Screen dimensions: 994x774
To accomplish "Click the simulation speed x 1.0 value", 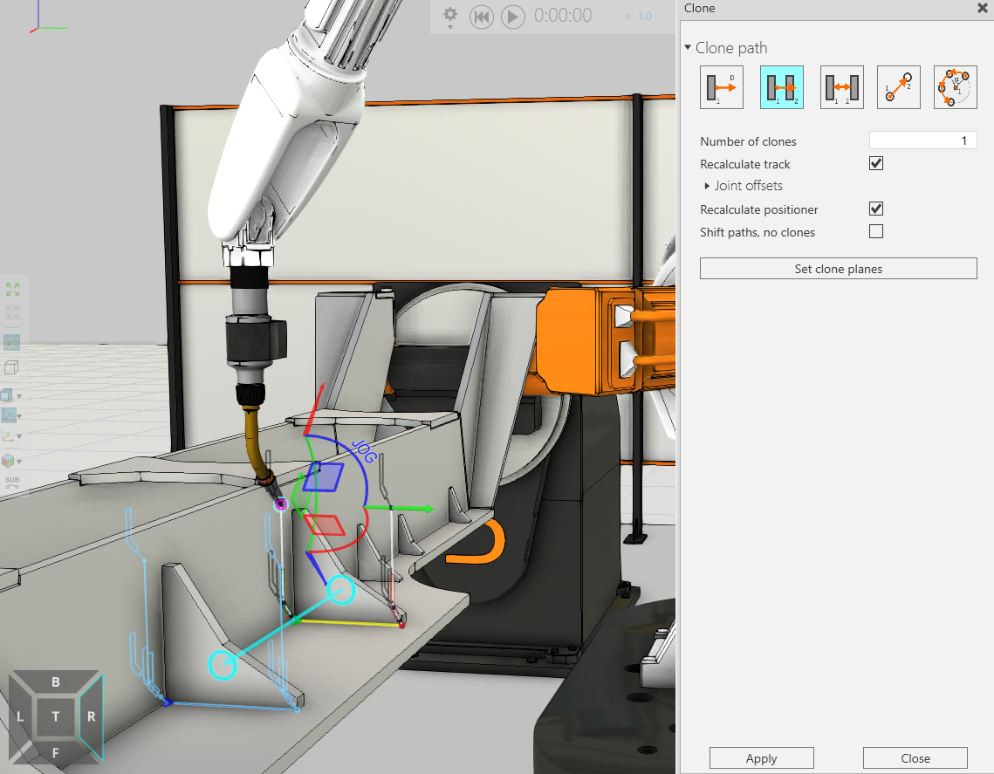I will 639,16.
